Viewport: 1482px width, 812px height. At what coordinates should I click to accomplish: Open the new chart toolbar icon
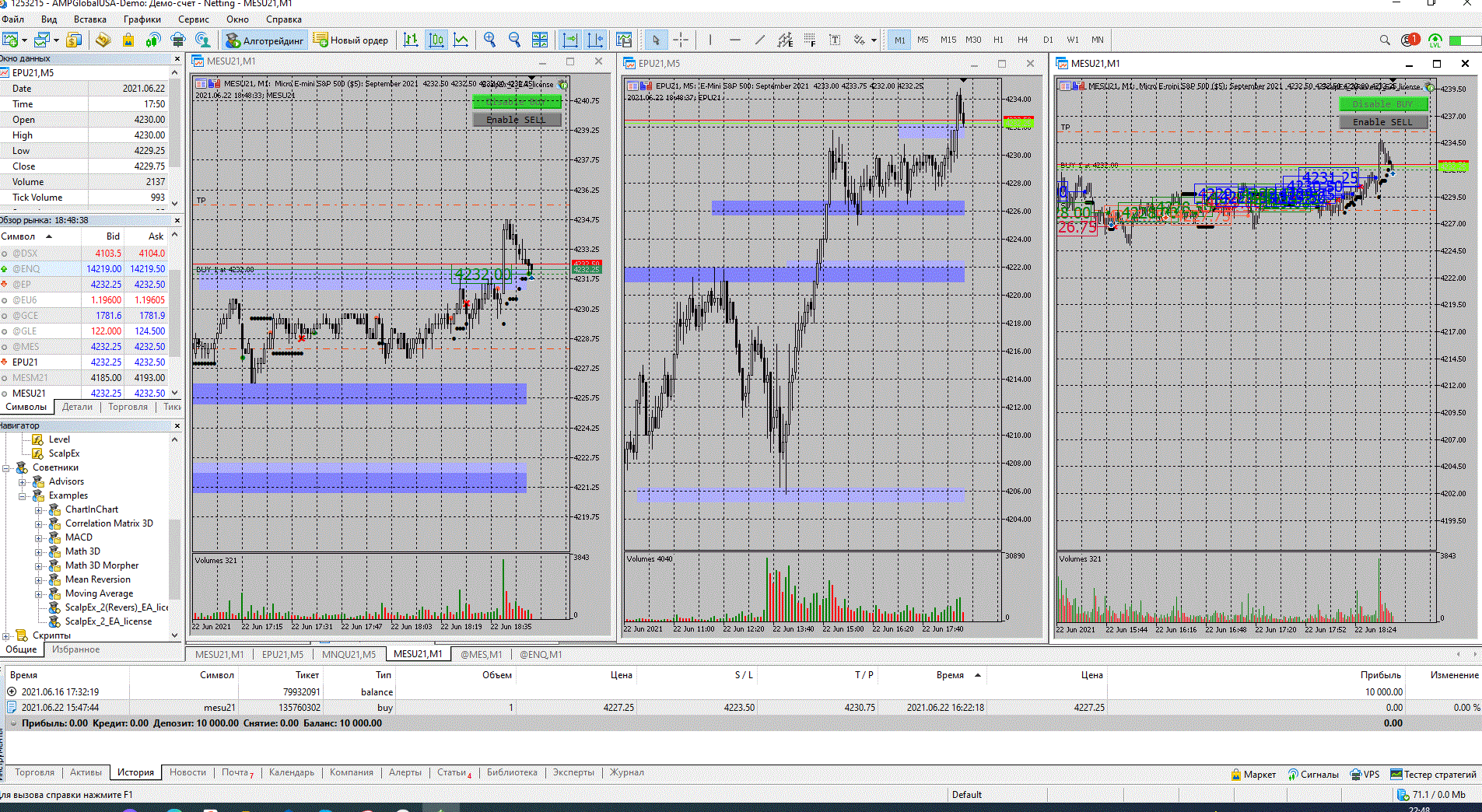(x=10, y=40)
